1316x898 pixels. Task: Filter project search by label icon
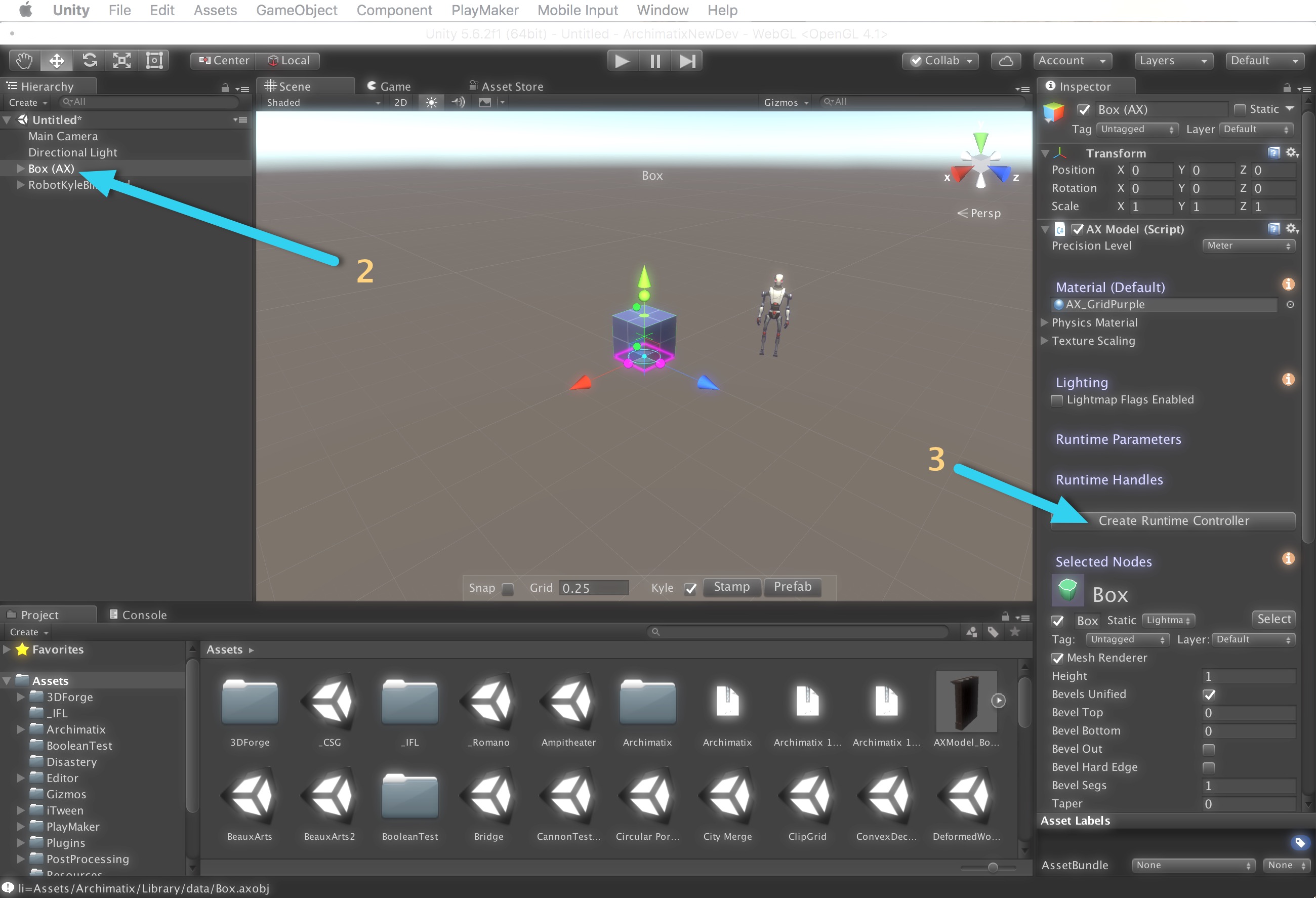(993, 632)
